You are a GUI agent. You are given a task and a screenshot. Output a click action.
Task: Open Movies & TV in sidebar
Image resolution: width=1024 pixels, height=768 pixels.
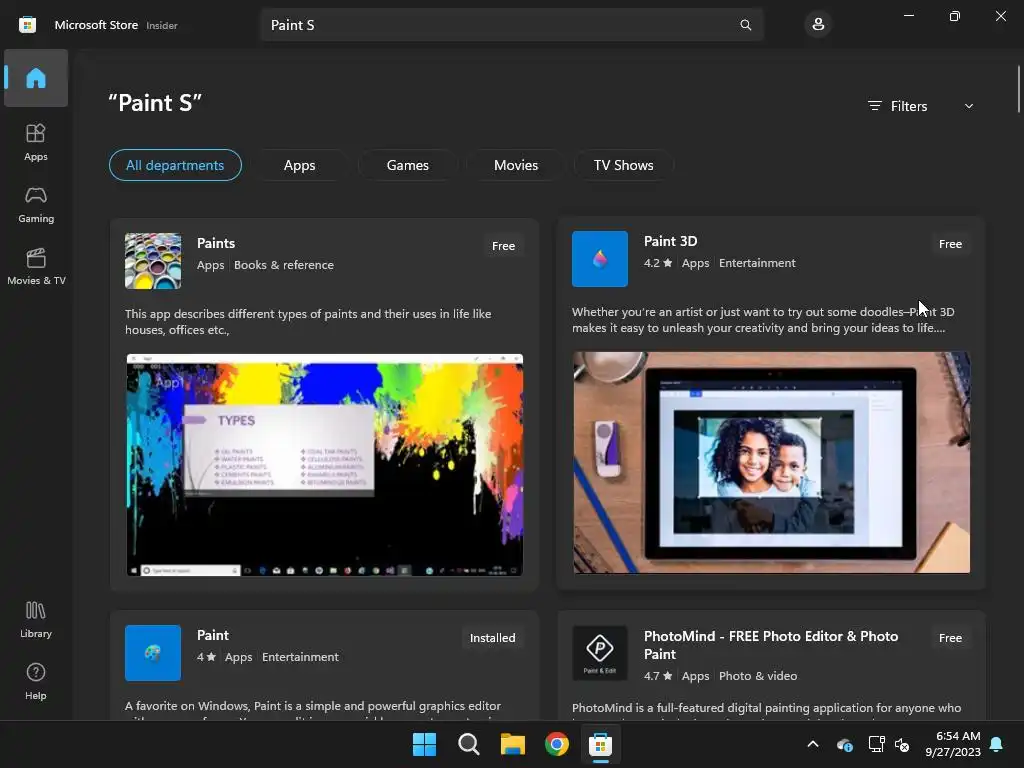[36, 266]
